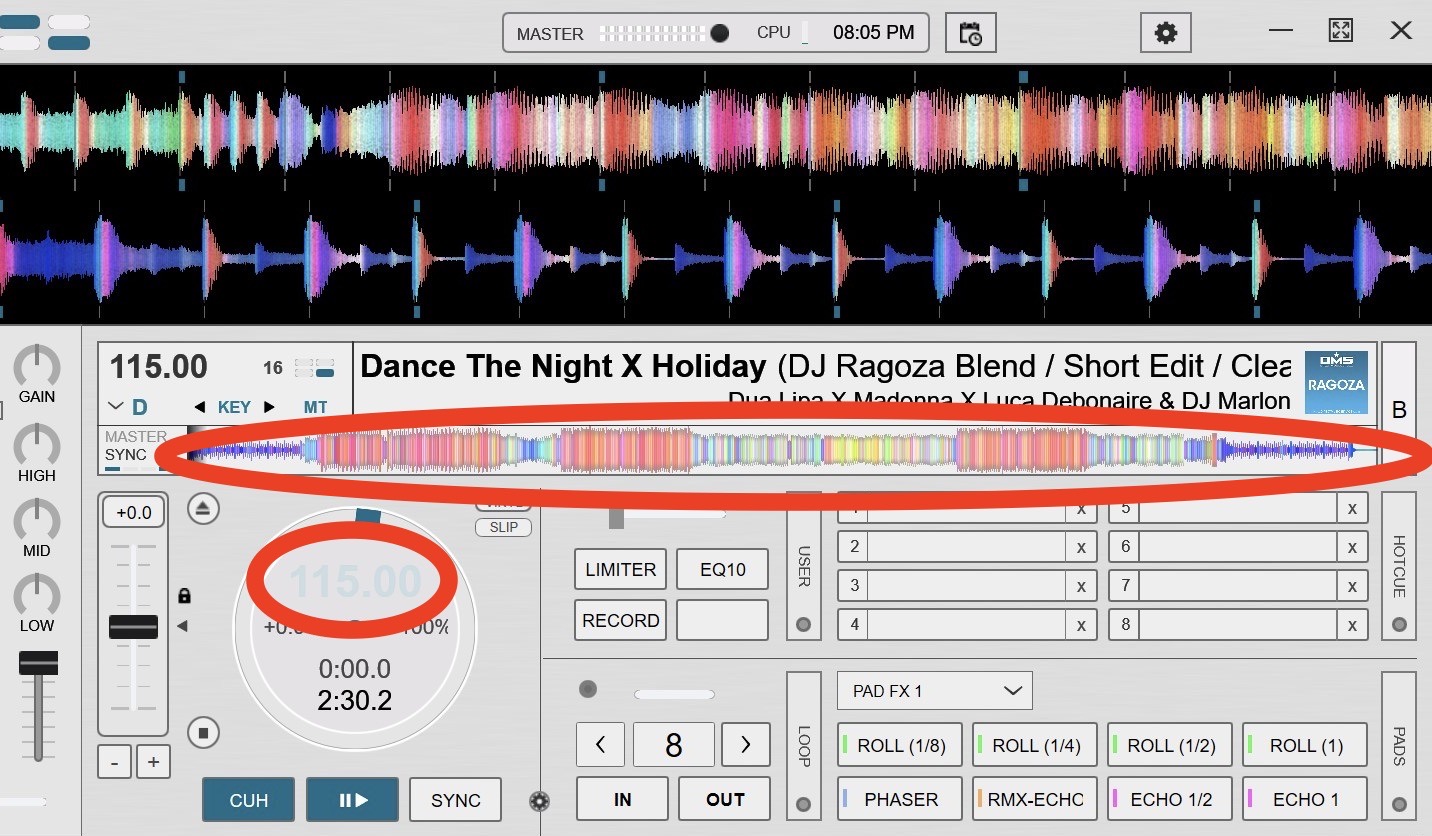Trigger the ECHO 1 pad

click(1305, 799)
